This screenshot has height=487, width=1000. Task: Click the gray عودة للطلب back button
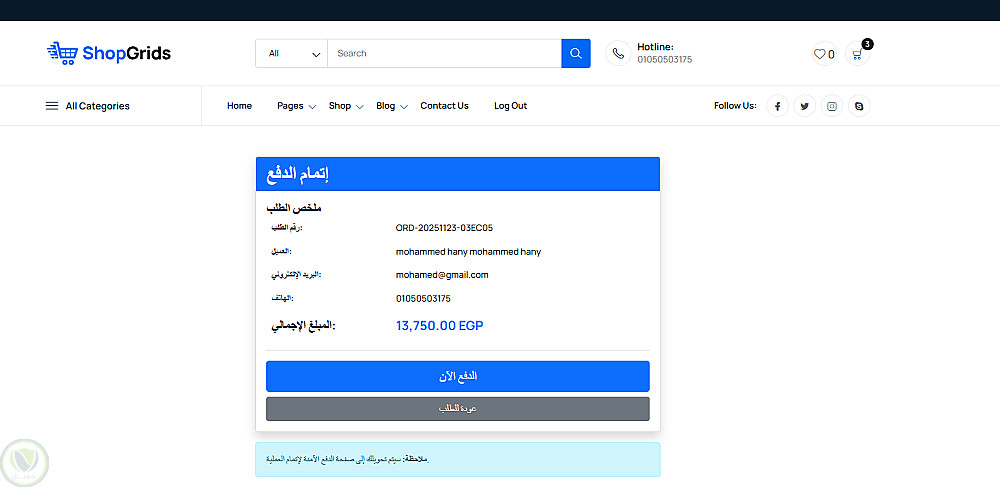[458, 409]
